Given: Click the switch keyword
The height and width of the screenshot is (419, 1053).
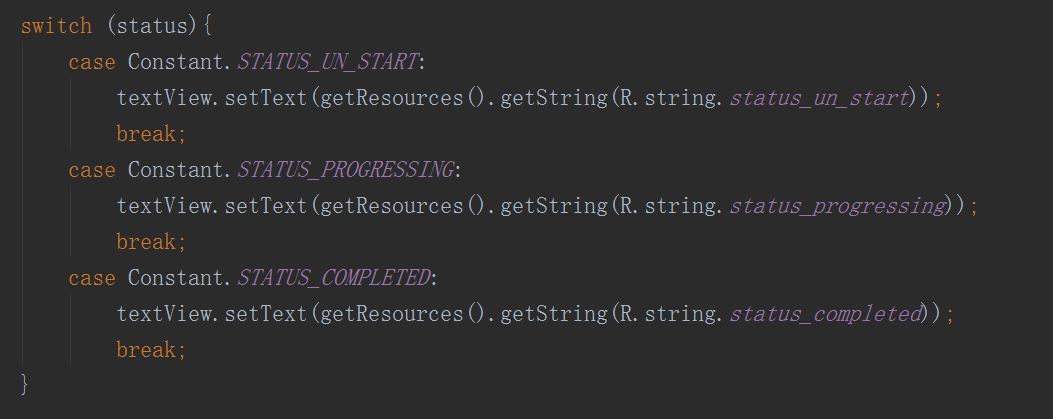Looking at the screenshot, I should point(56,26).
